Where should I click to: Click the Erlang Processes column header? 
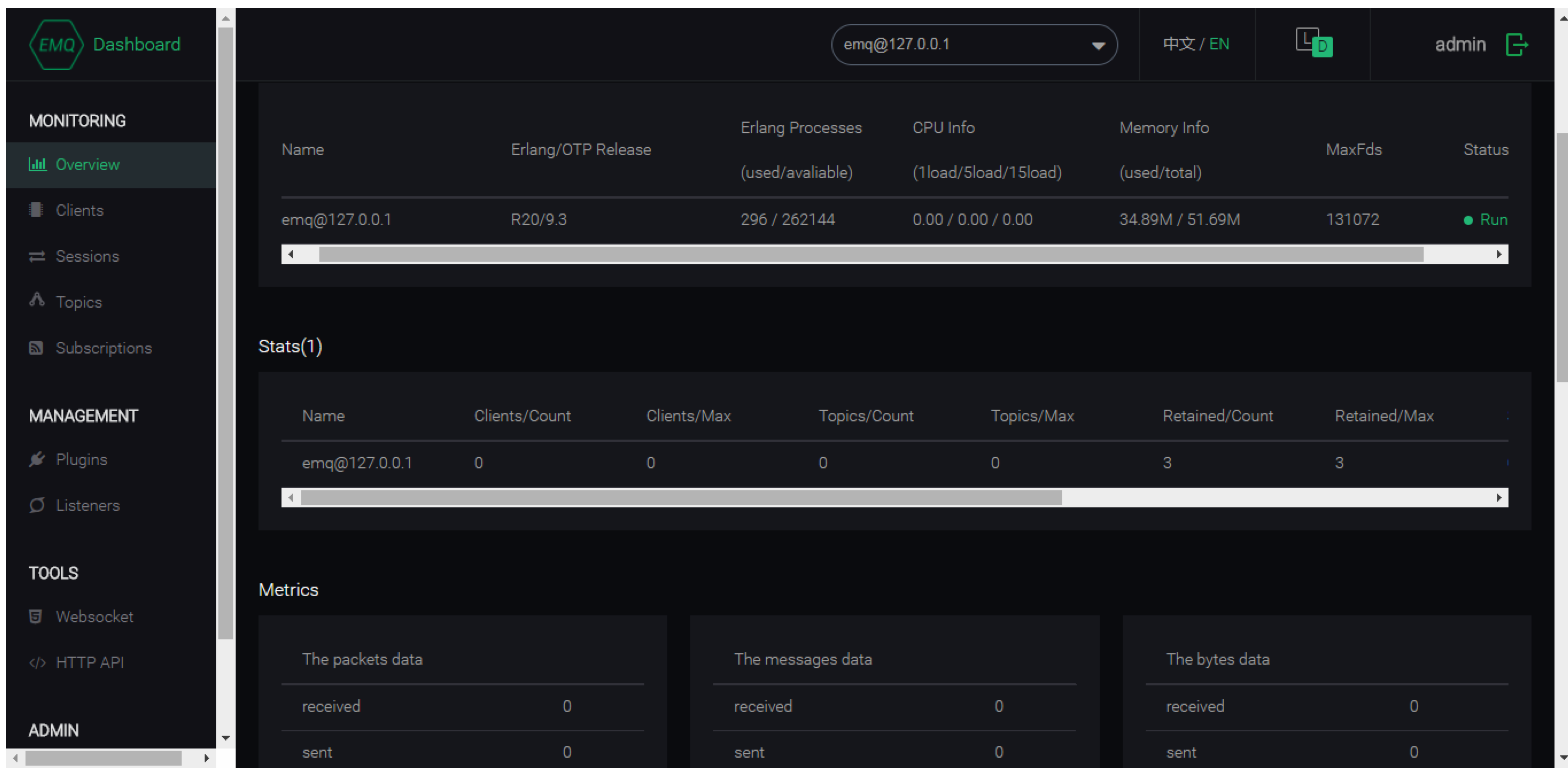click(801, 150)
